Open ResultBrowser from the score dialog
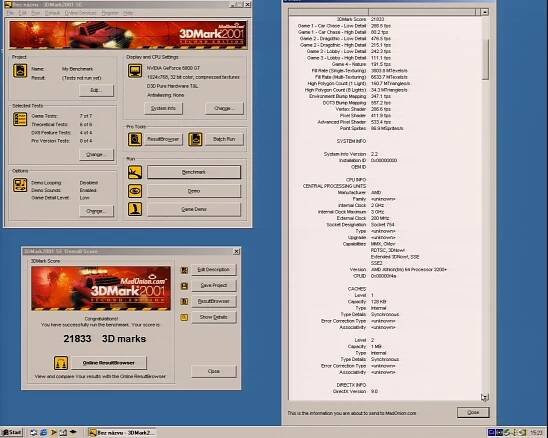Image resolution: width=548 pixels, height=438 pixels. pos(214,301)
